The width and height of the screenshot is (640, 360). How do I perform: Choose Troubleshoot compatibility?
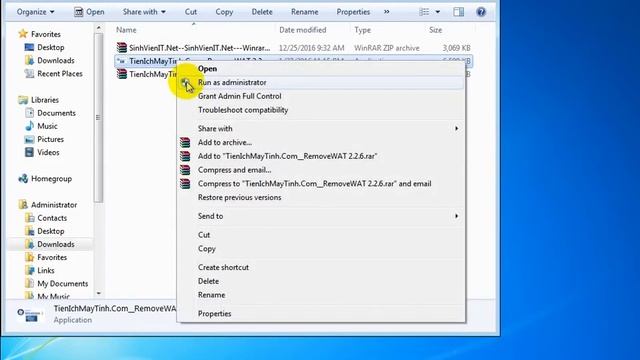[321, 110]
